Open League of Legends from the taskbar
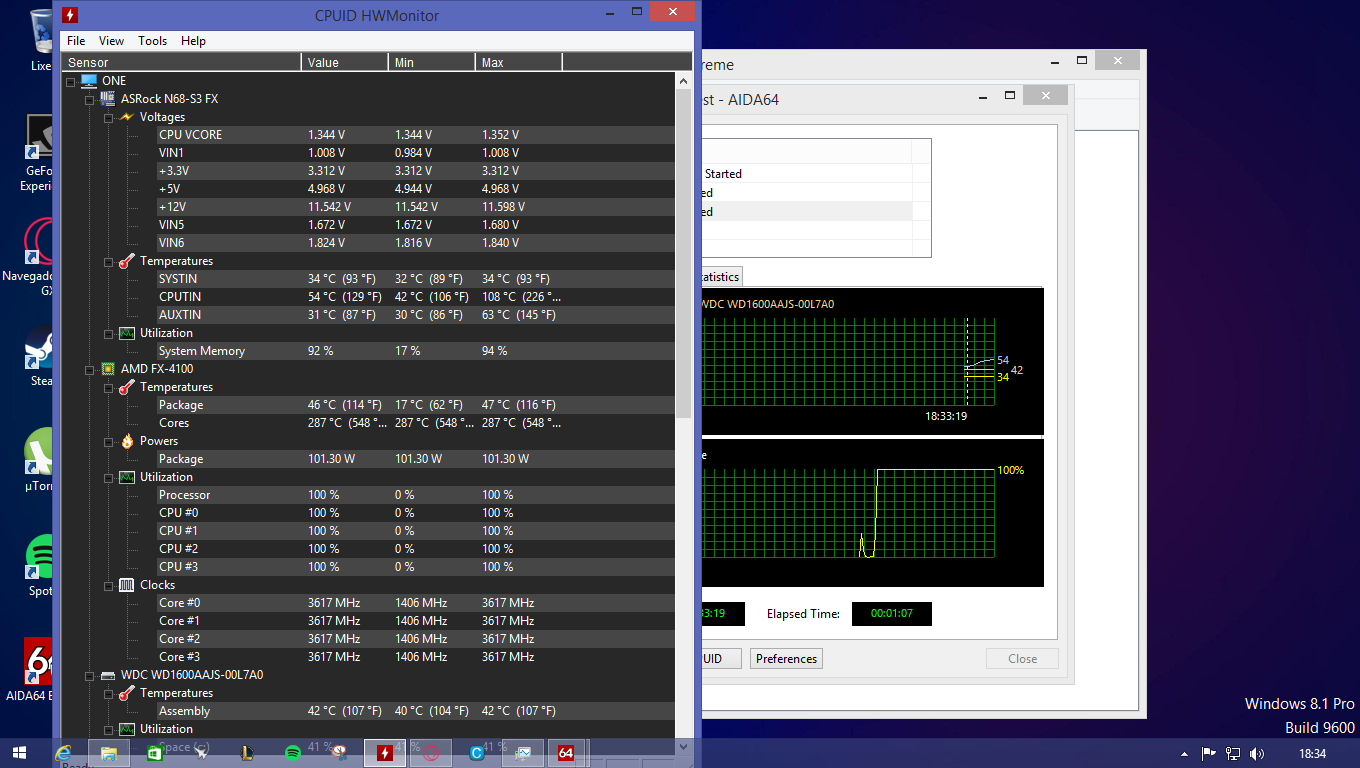The height and width of the screenshot is (768, 1360). pyautogui.click(x=247, y=753)
